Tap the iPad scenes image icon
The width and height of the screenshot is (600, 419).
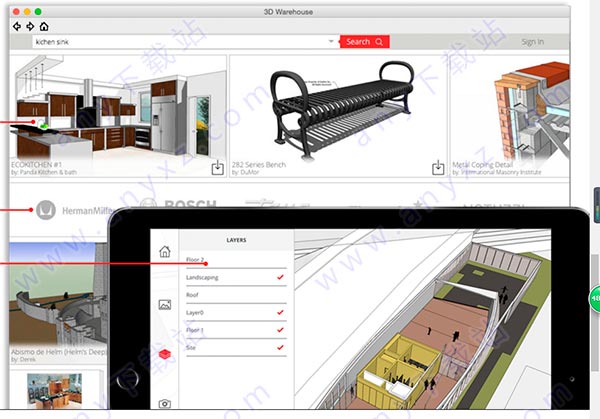pyautogui.click(x=165, y=305)
